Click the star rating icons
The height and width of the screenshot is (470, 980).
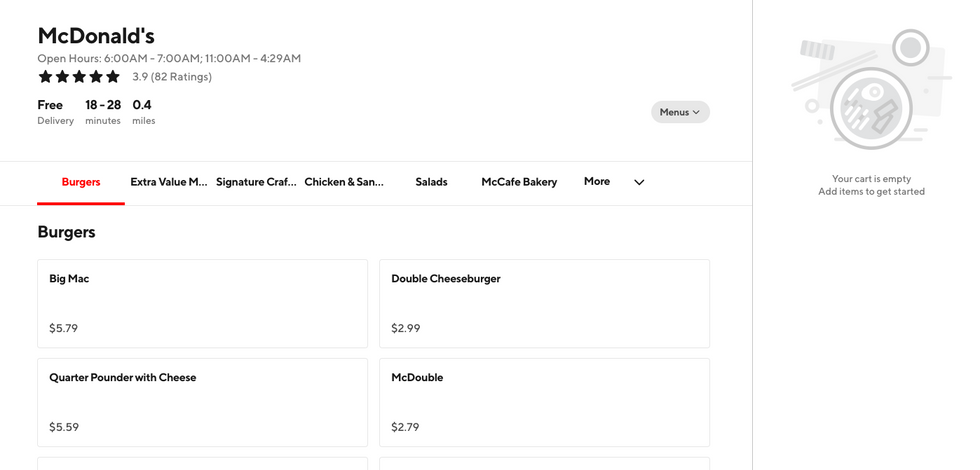pyautogui.click(x=79, y=77)
